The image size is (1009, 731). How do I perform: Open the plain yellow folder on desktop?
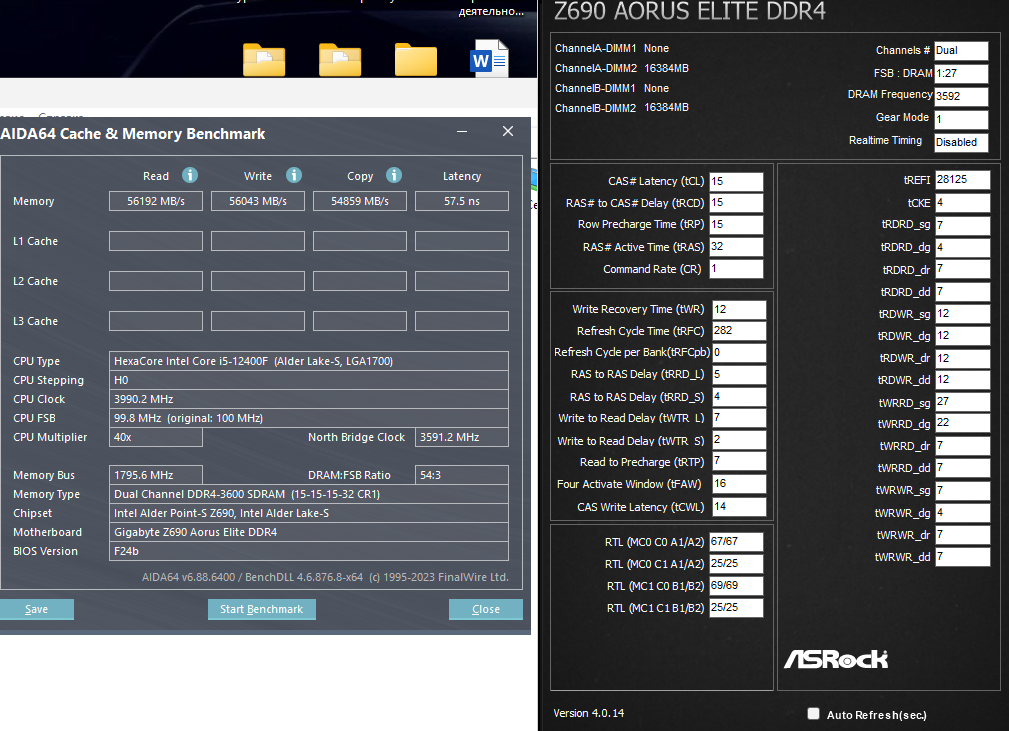(x=416, y=60)
